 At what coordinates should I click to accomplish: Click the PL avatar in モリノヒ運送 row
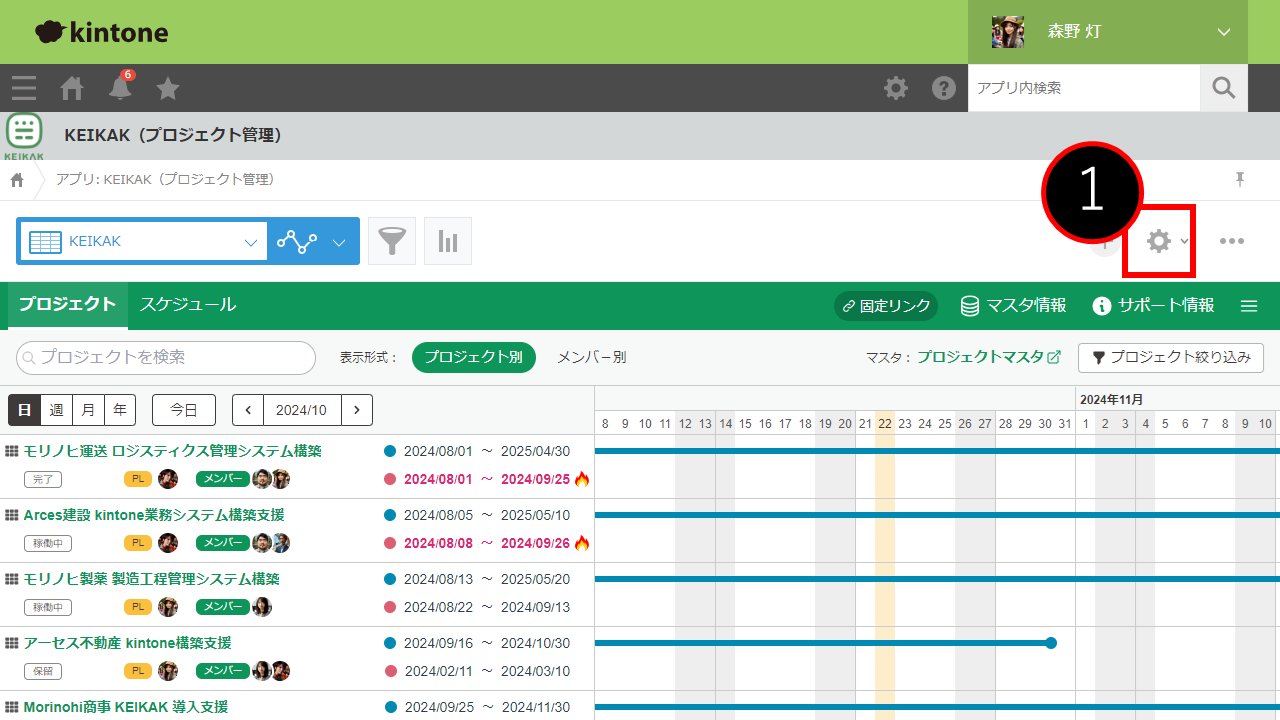pyautogui.click(x=168, y=479)
